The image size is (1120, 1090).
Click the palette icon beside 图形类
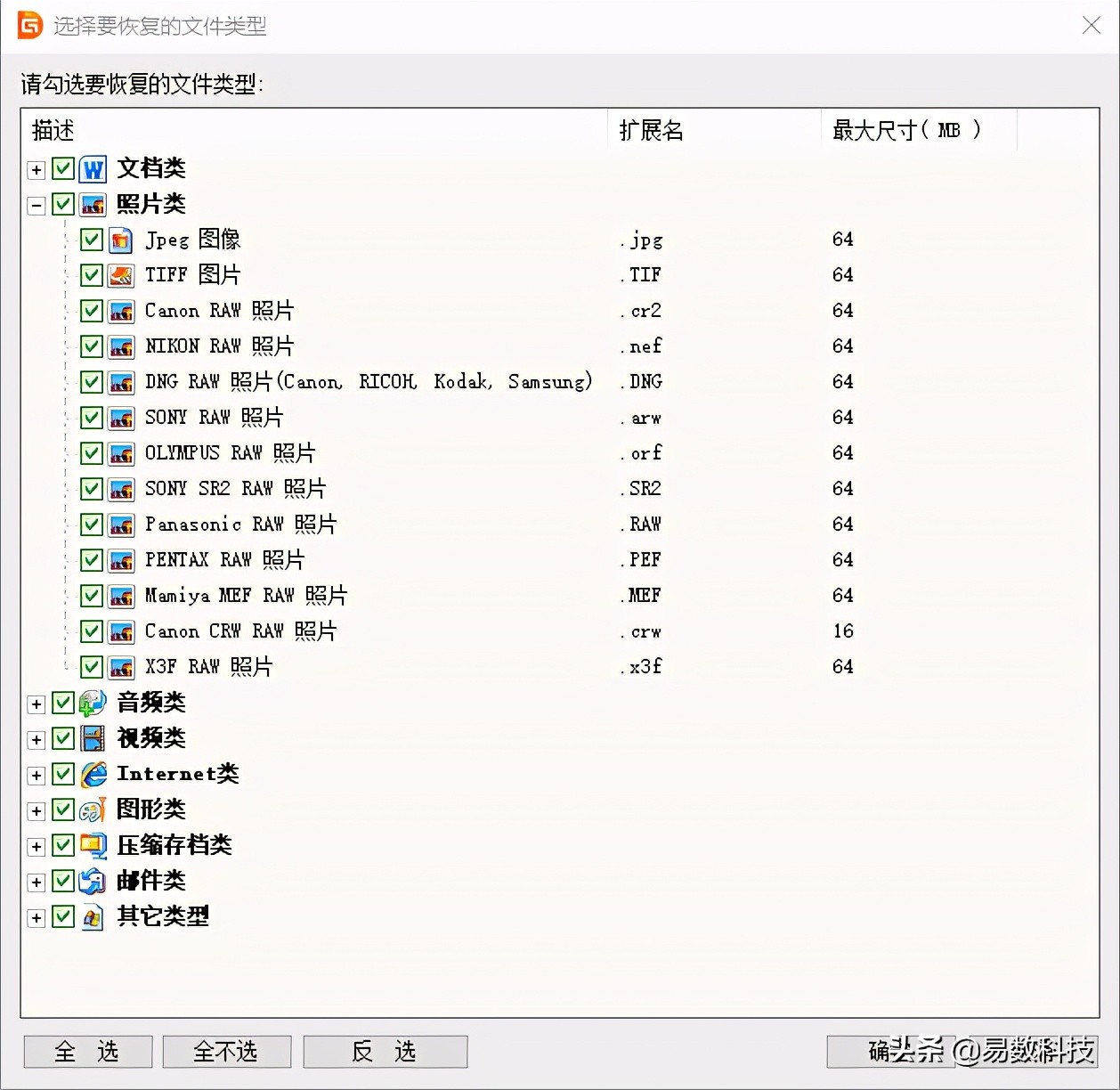pyautogui.click(x=93, y=809)
